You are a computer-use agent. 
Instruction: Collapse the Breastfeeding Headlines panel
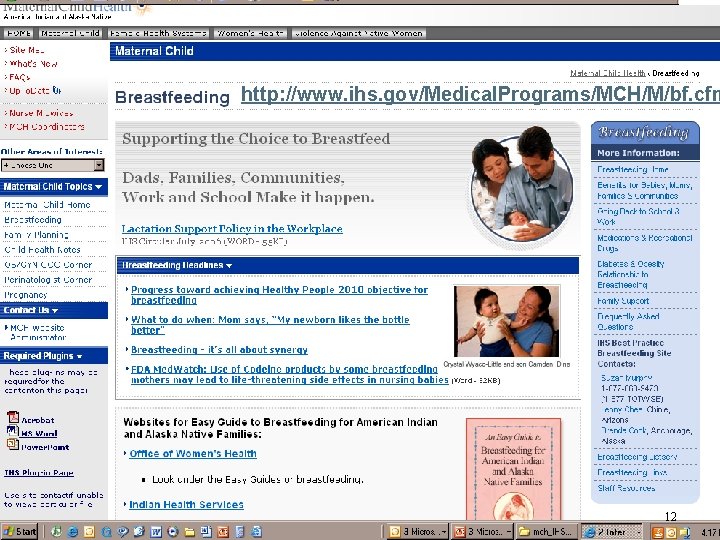point(348,265)
